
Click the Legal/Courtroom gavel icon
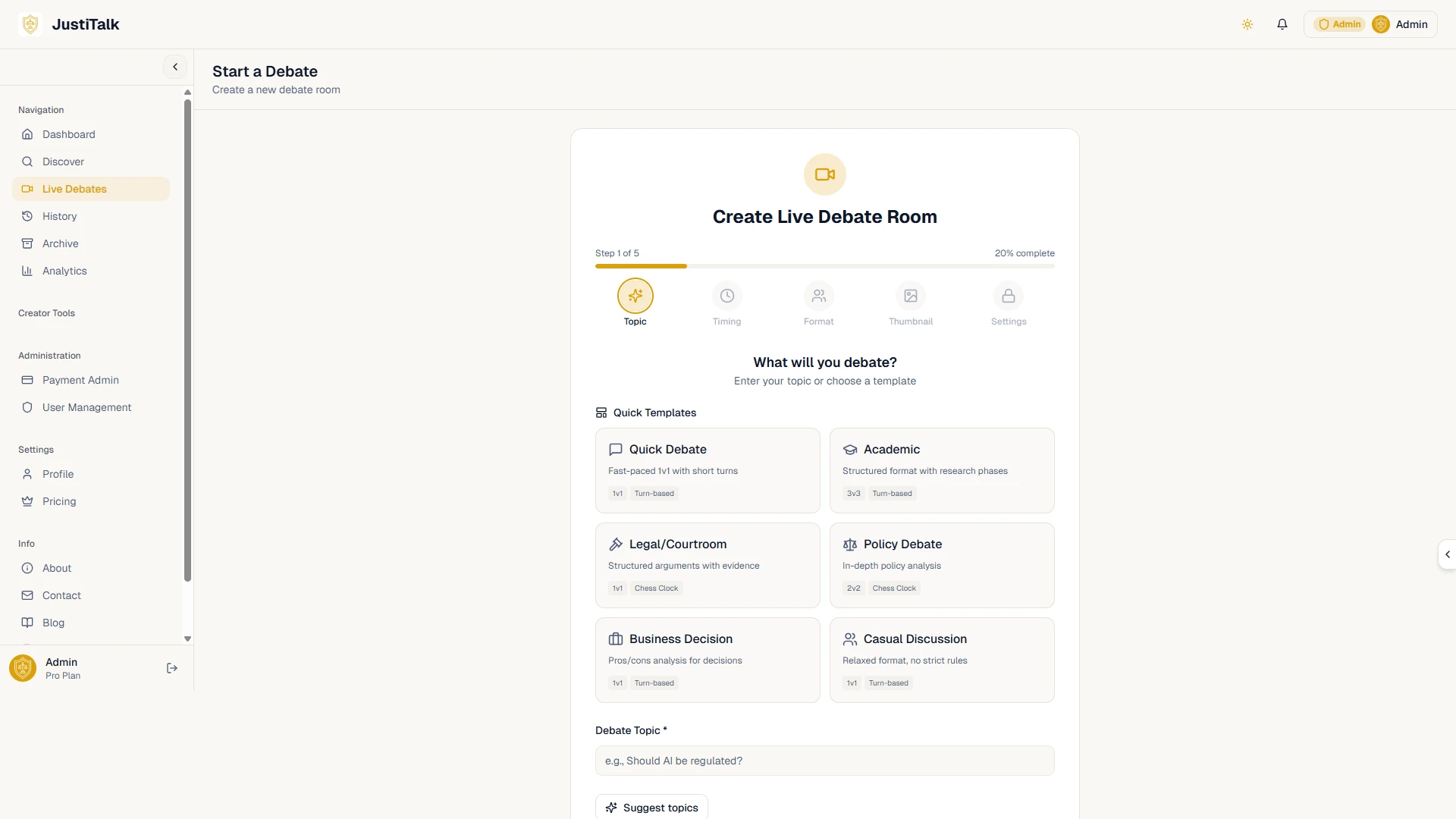[x=616, y=544]
